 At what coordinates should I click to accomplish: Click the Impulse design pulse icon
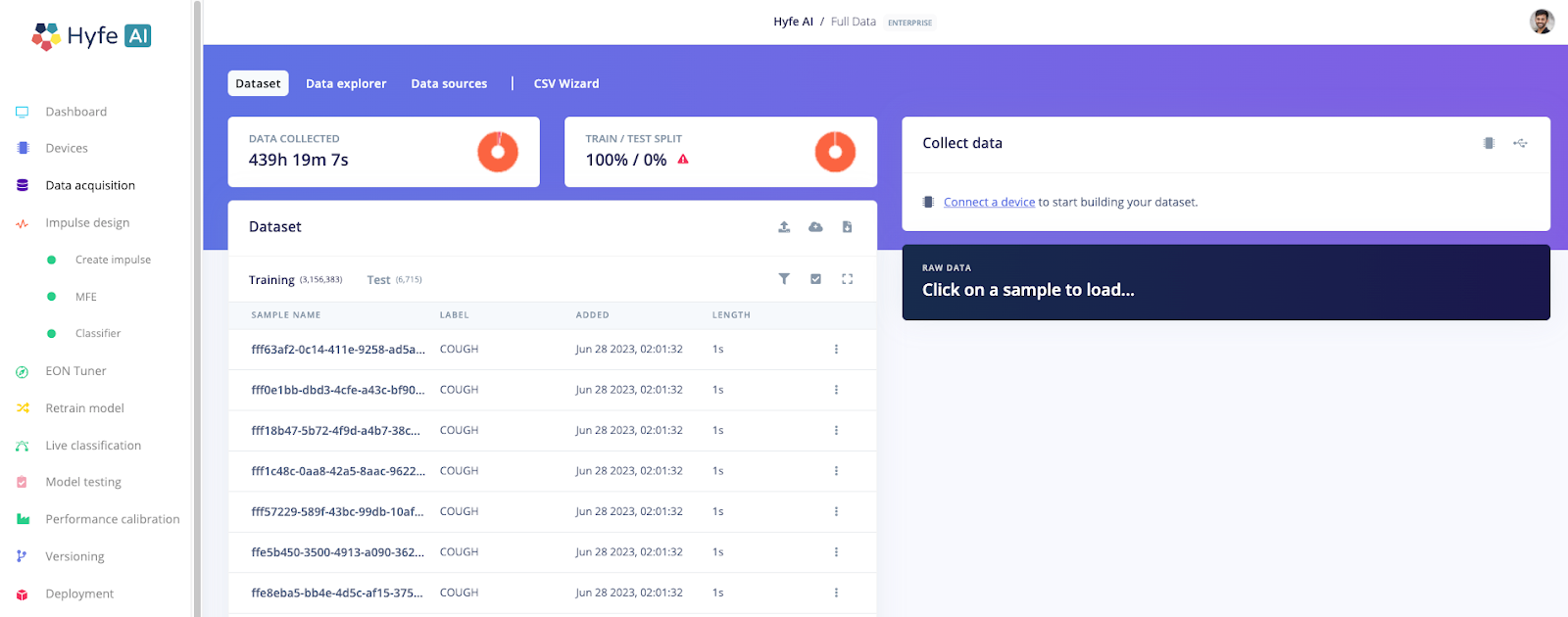(x=23, y=223)
